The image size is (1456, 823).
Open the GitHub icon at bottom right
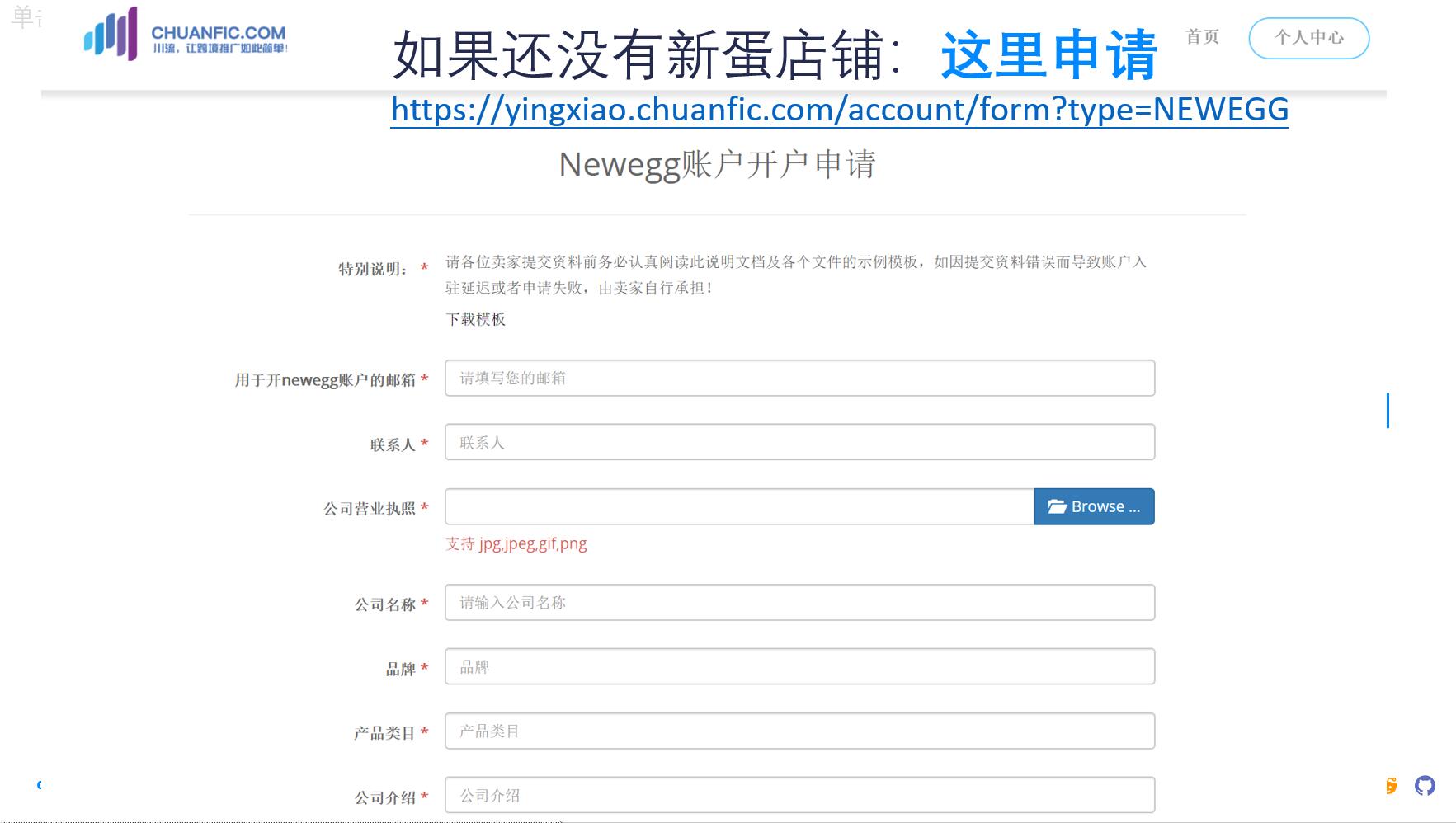(x=1425, y=786)
